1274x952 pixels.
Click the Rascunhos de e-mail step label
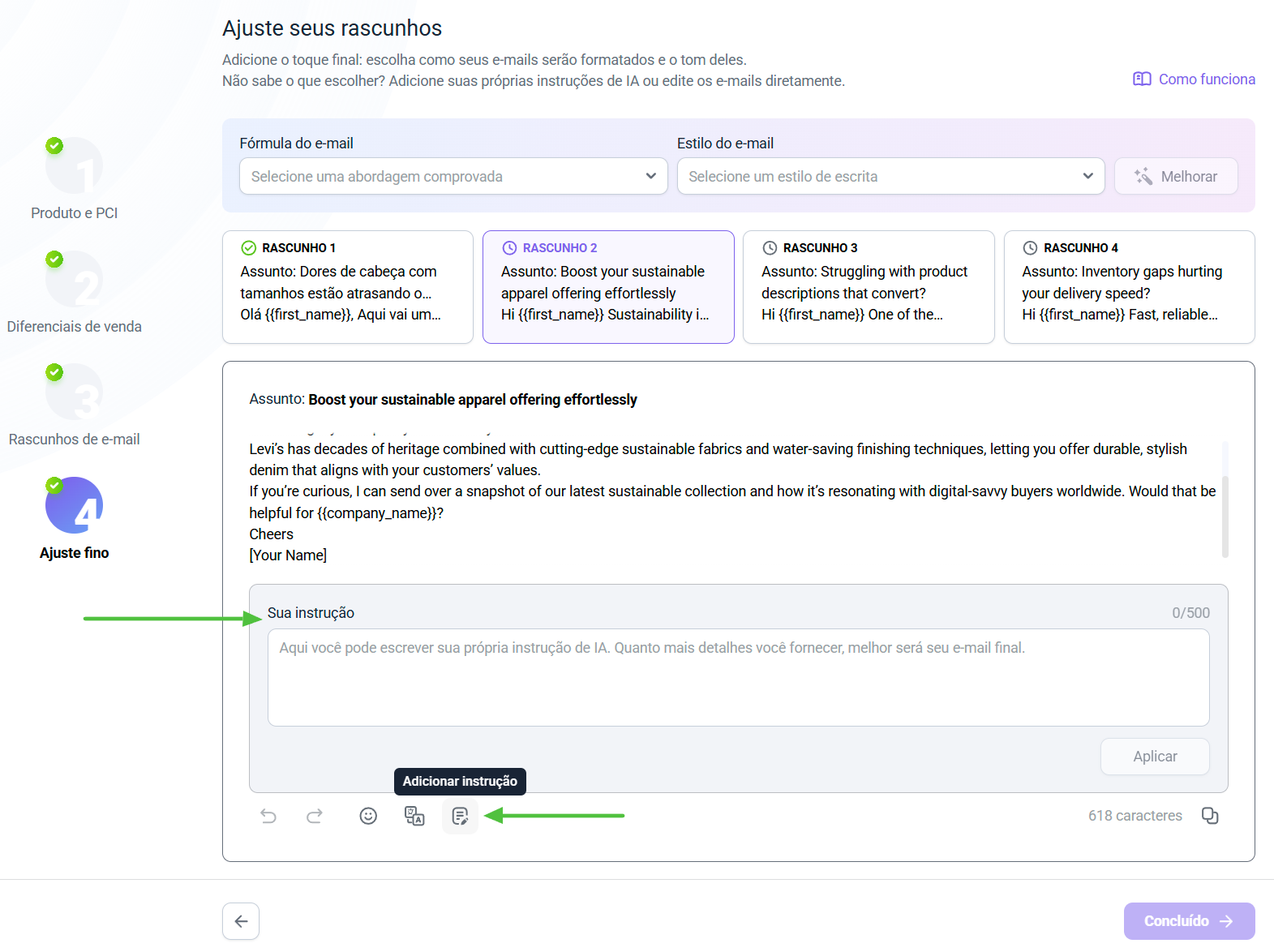click(x=75, y=440)
